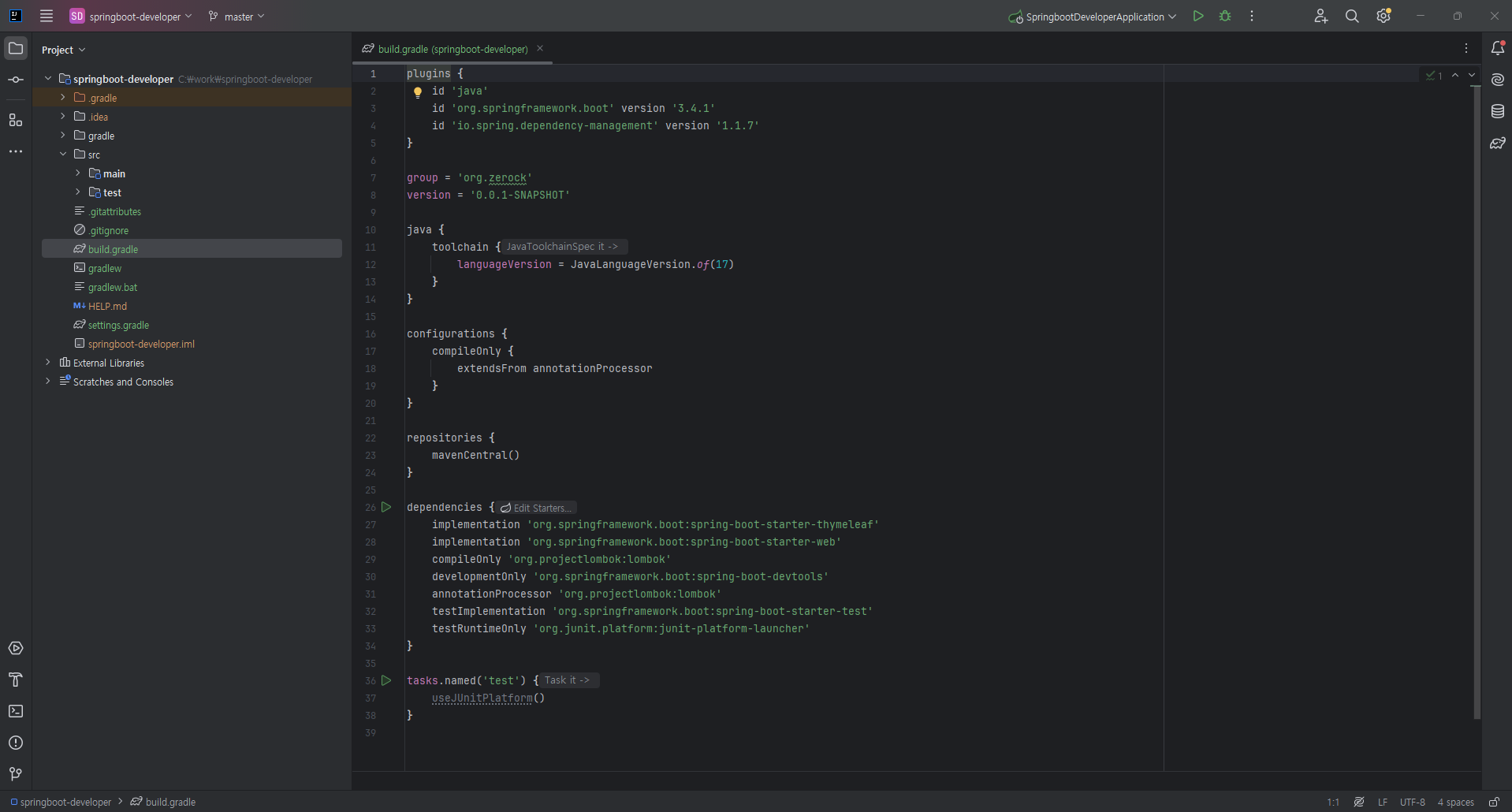The image size is (1512, 812).
Task: Open the Project tool window icon
Action: [16, 48]
